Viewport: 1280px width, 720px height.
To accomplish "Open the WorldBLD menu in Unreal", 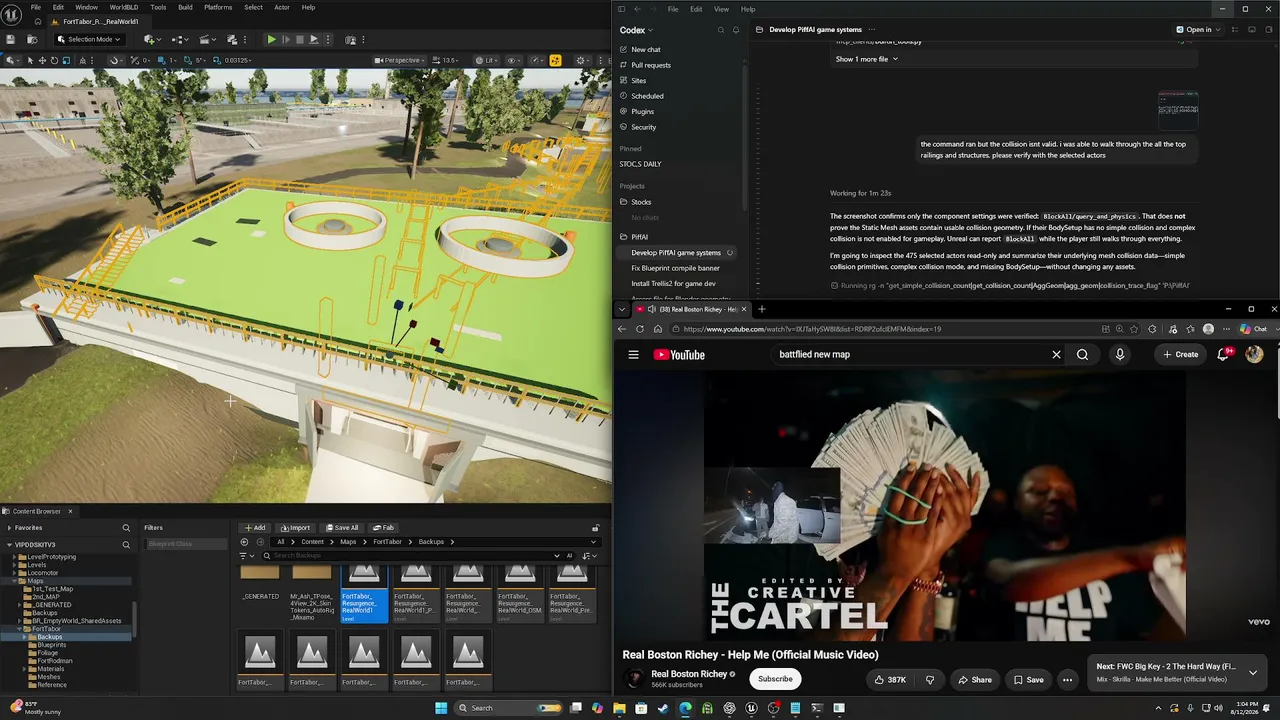I will tap(124, 7).
